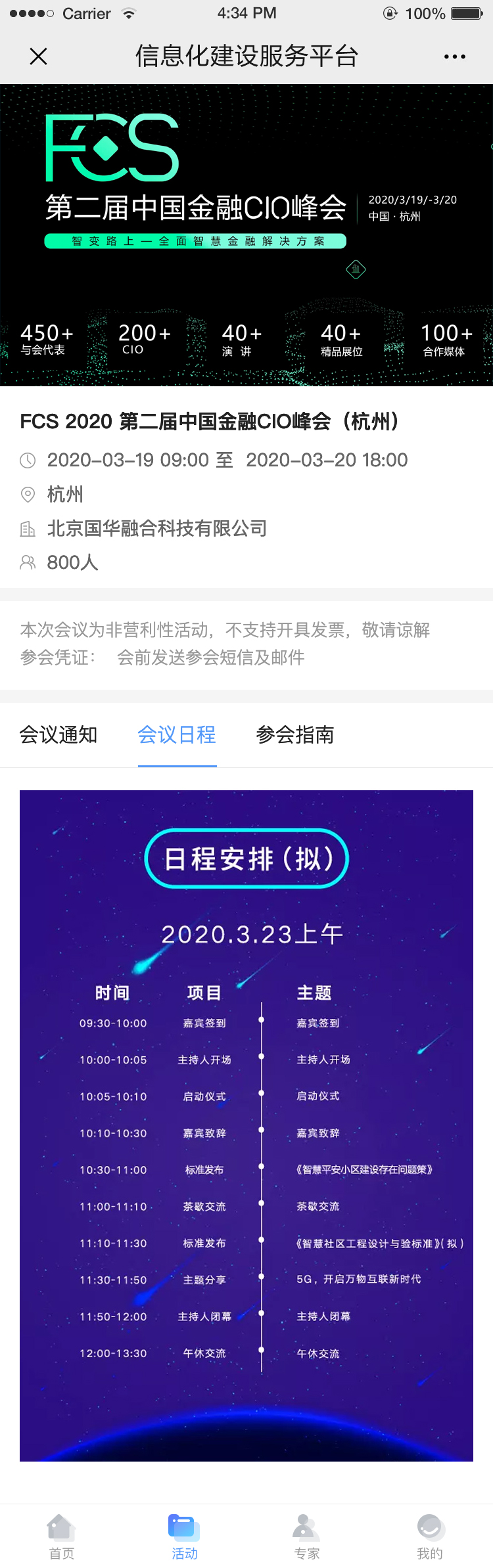Tap the building icon beside organizer name
Viewport: 493px width, 1568px height.
tap(28, 529)
